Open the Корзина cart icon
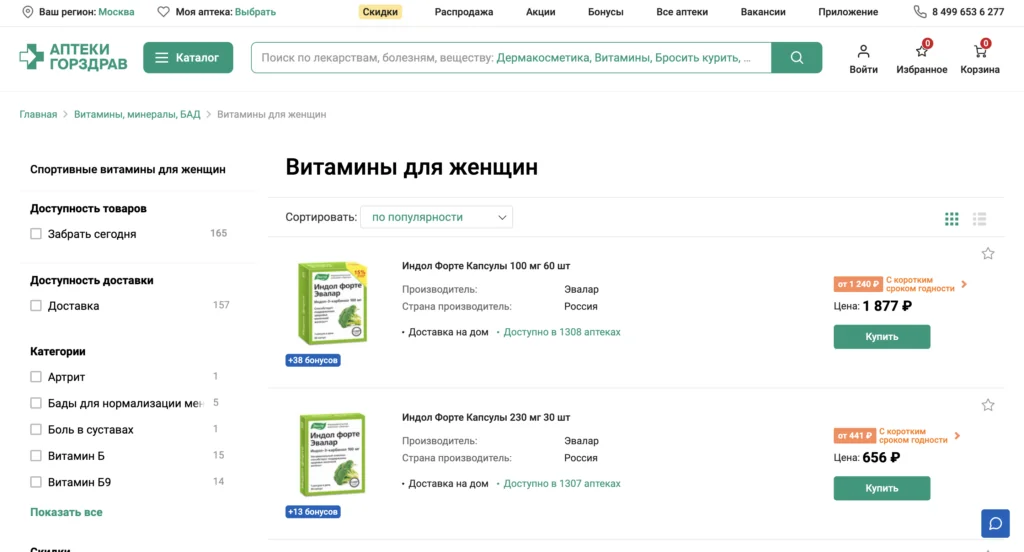Screen dimensions: 1024x552 (x=980, y=51)
